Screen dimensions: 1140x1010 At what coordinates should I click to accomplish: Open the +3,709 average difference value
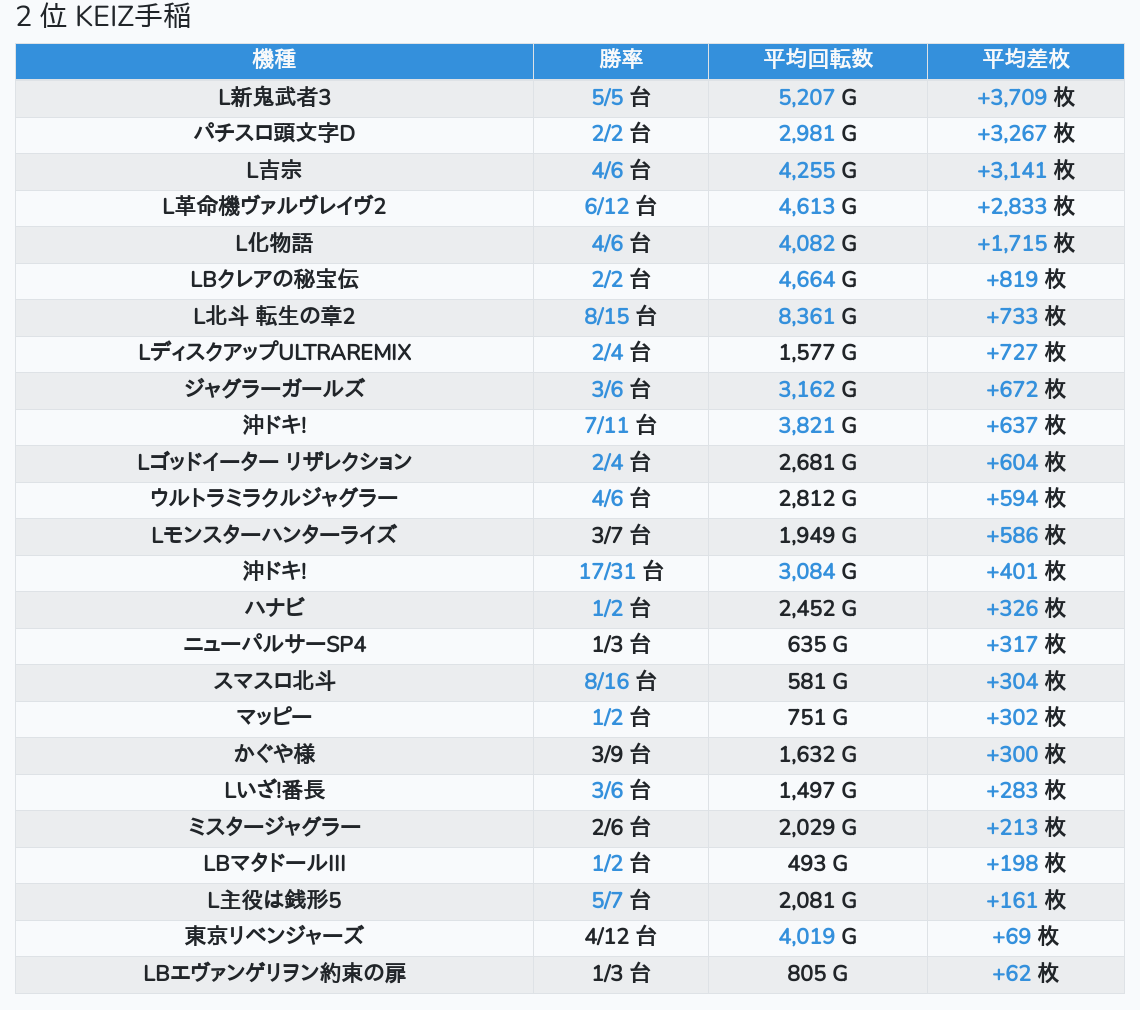pyautogui.click(x=1011, y=98)
